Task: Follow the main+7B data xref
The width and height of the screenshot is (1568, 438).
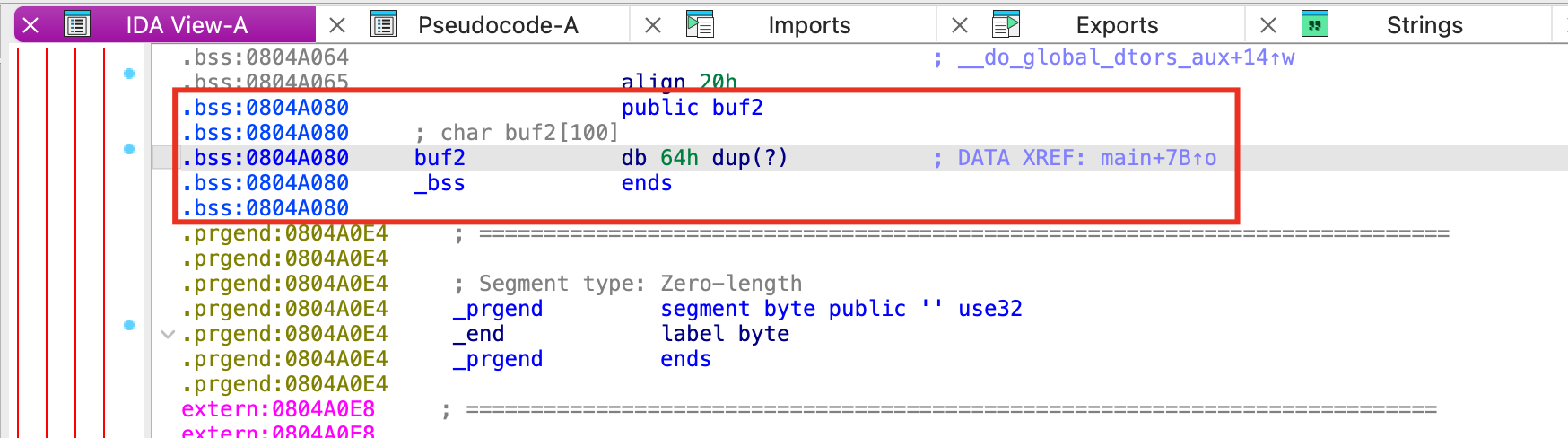Action: 1159,158
